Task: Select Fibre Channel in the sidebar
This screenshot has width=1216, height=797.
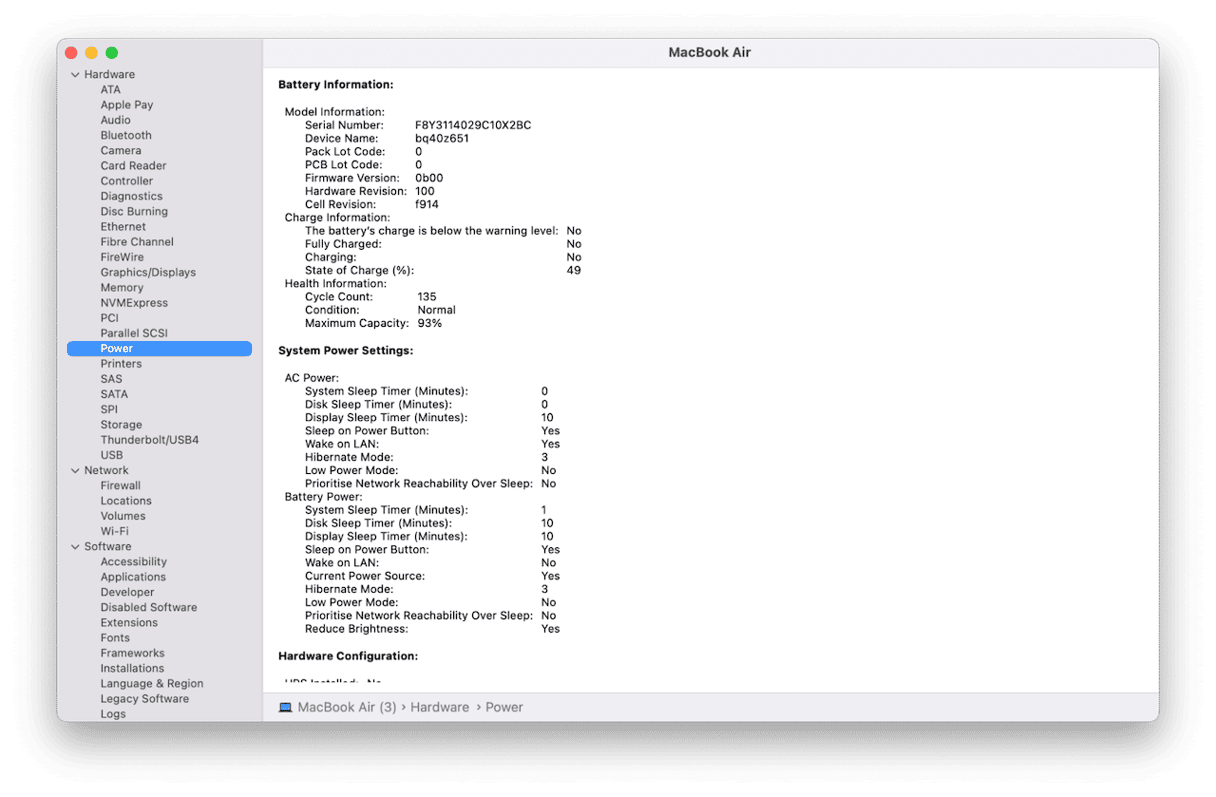Action: coord(137,242)
